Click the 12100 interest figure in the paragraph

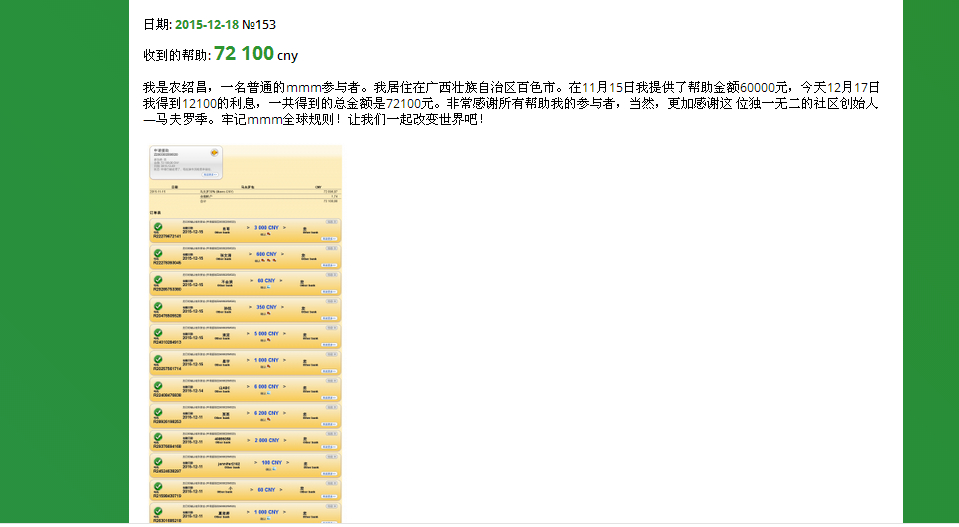(x=199, y=103)
